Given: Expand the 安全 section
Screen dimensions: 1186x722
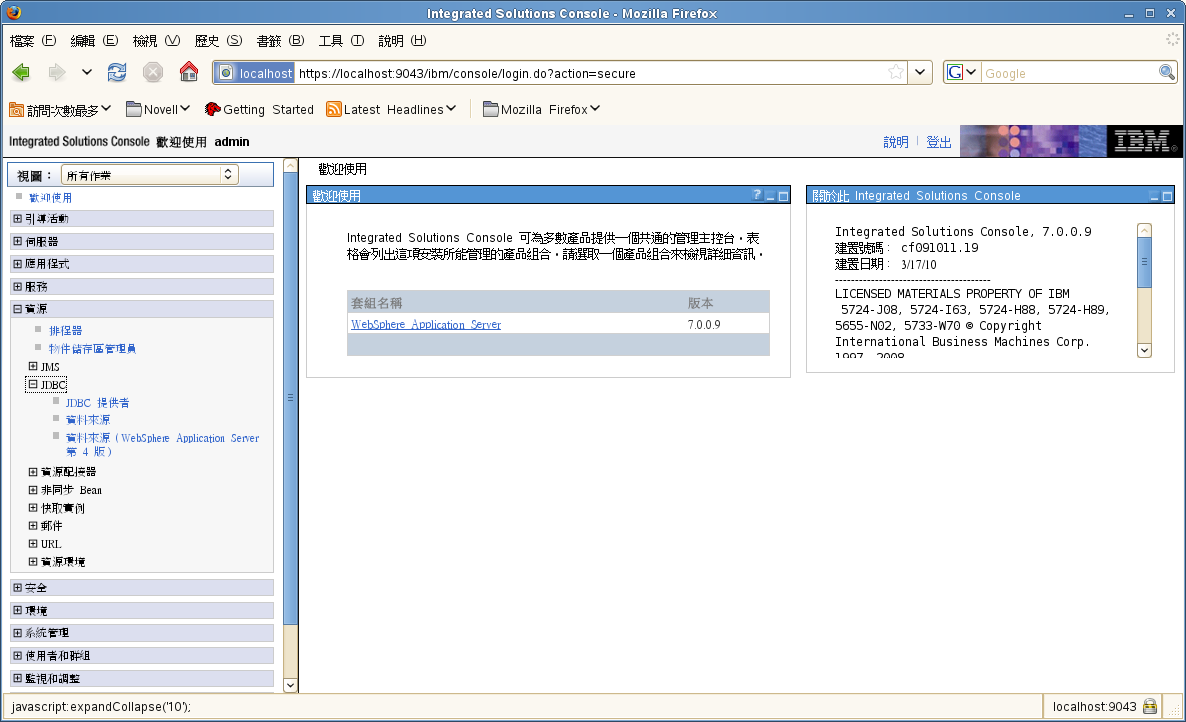Looking at the screenshot, I should coord(17,587).
